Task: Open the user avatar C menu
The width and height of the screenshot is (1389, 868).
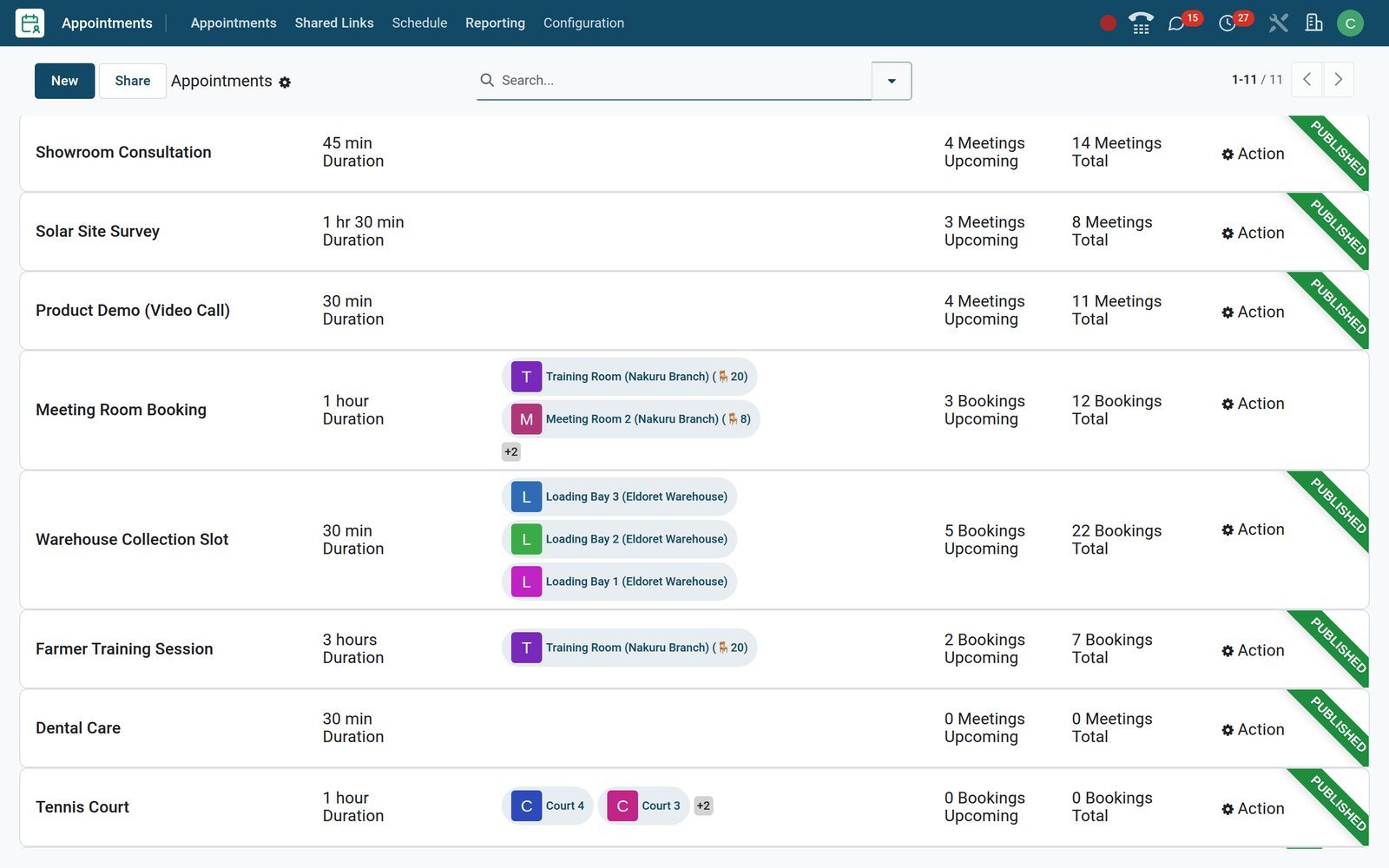Action: point(1350,23)
